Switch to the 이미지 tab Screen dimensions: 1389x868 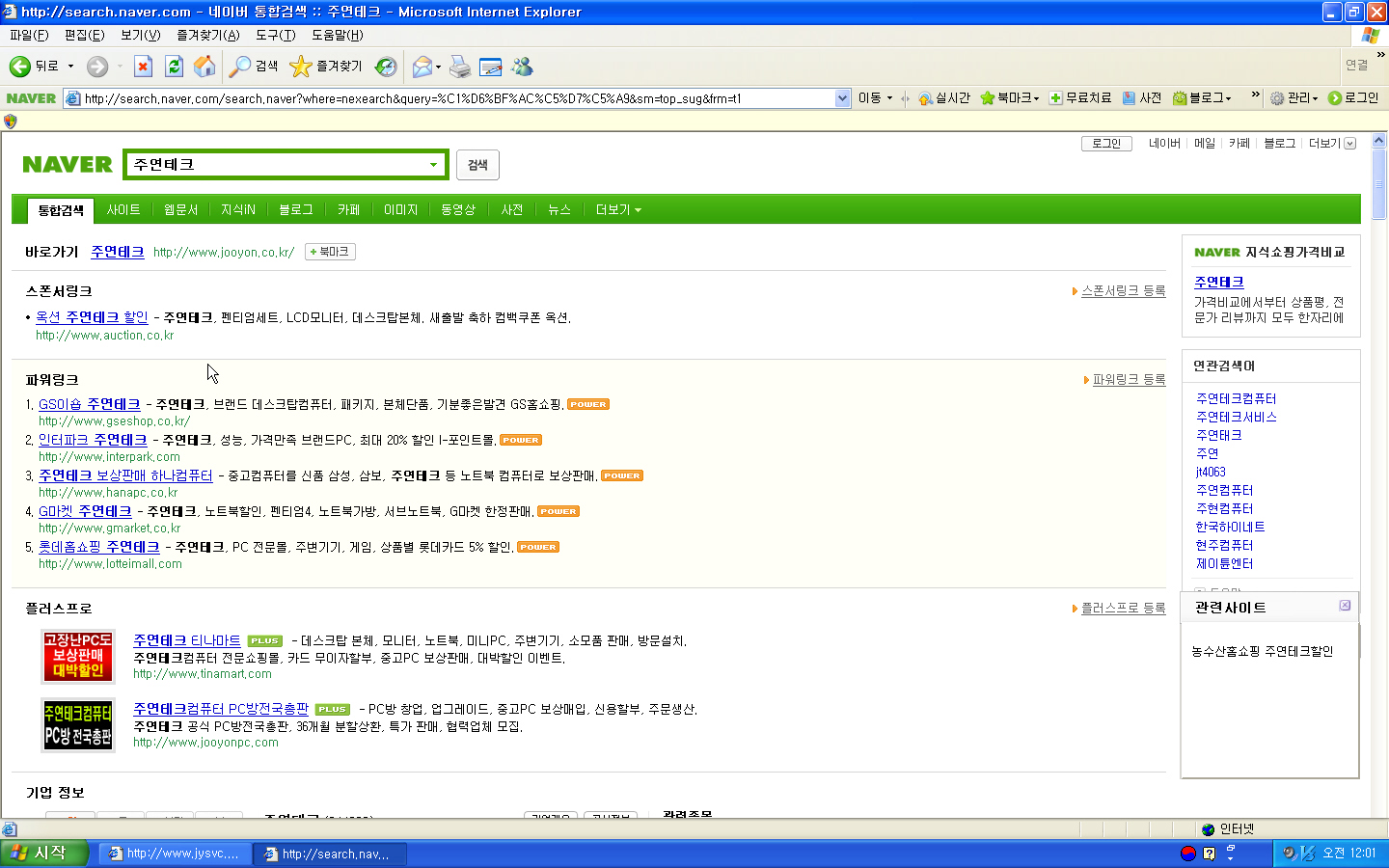[x=400, y=209]
